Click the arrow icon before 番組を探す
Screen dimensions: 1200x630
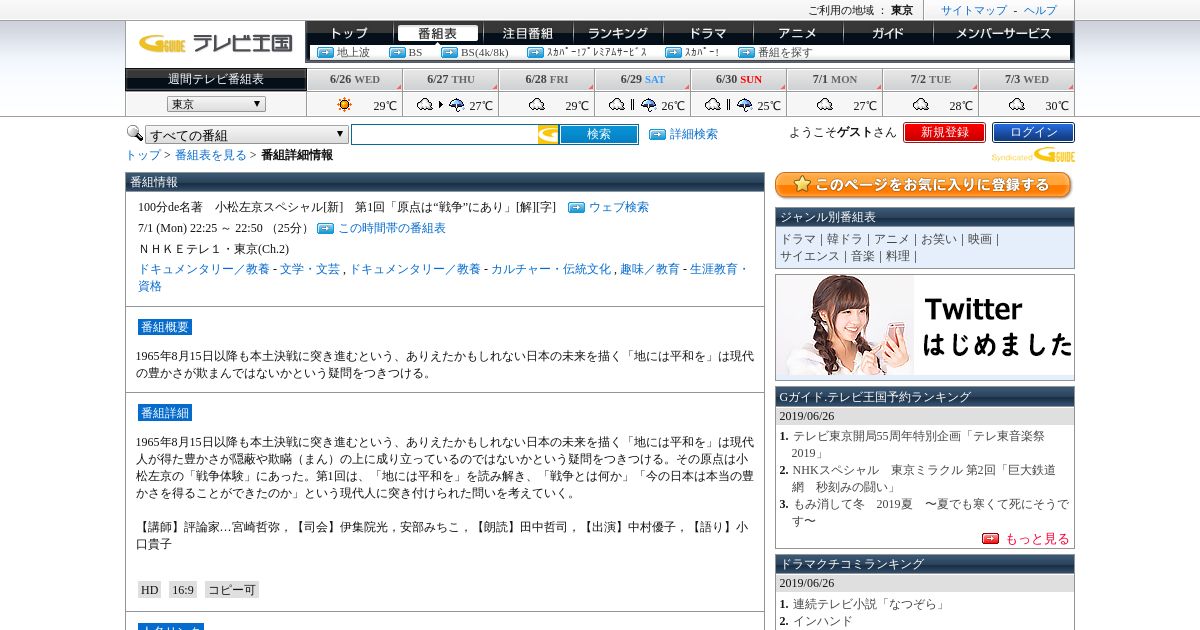click(746, 52)
